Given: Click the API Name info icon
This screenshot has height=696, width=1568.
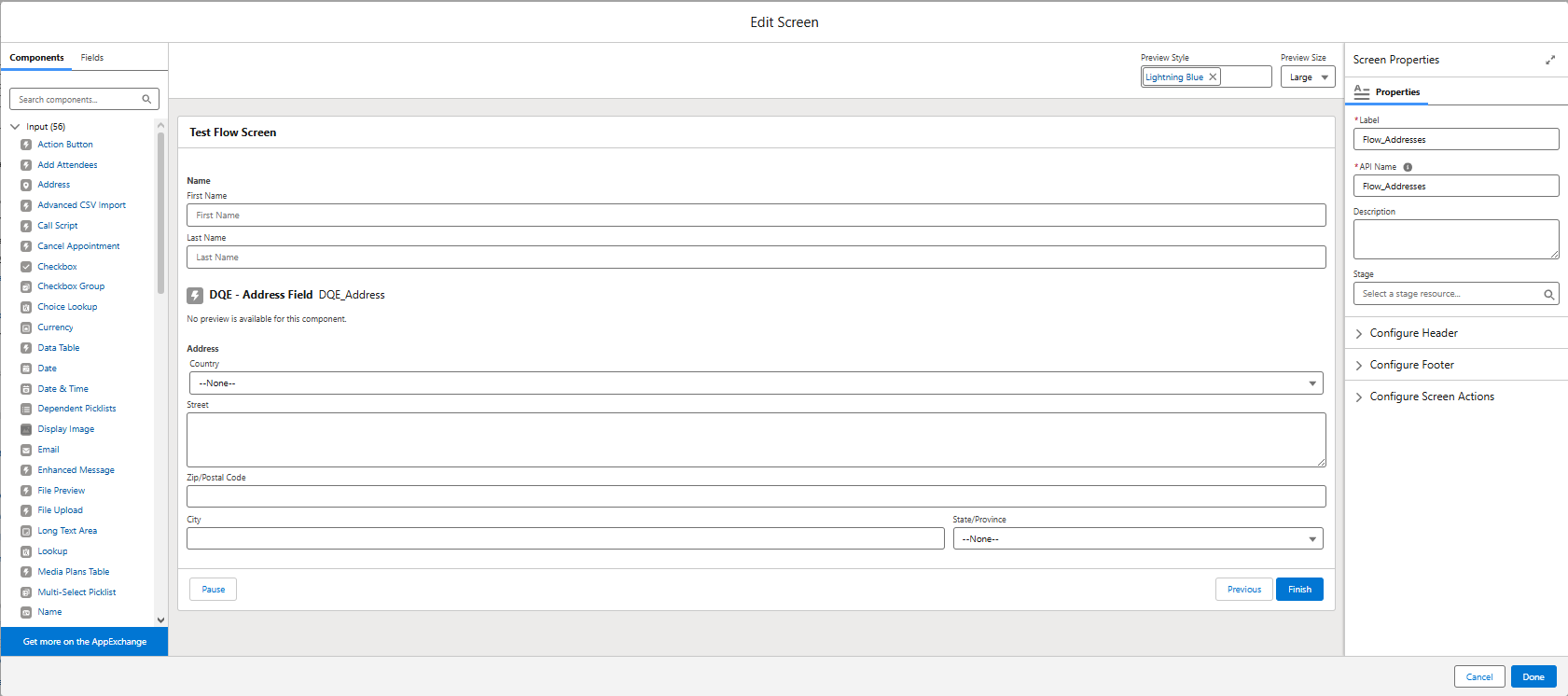Looking at the screenshot, I should coord(1408,167).
